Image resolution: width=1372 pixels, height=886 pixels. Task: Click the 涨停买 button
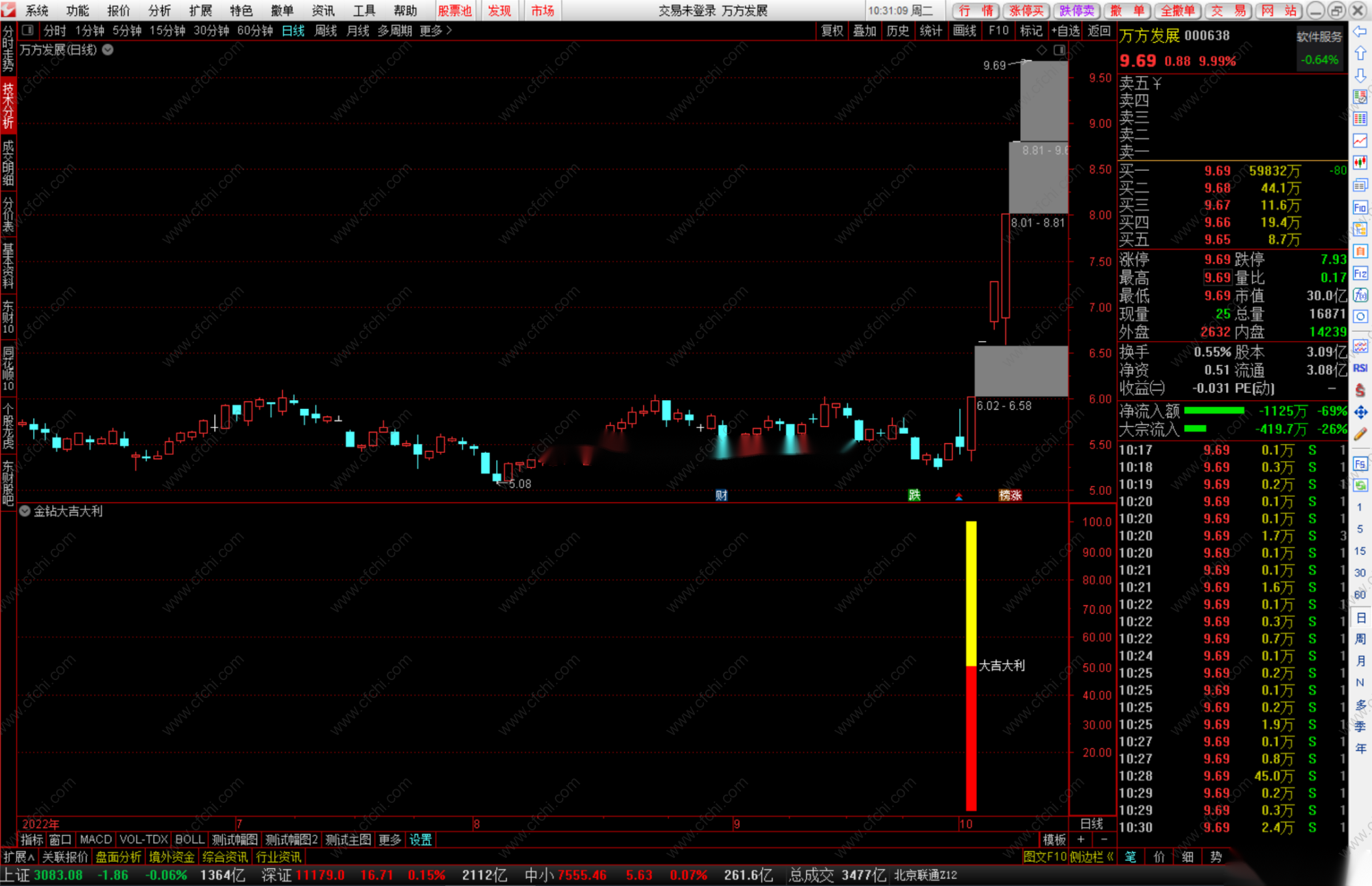click(1026, 10)
